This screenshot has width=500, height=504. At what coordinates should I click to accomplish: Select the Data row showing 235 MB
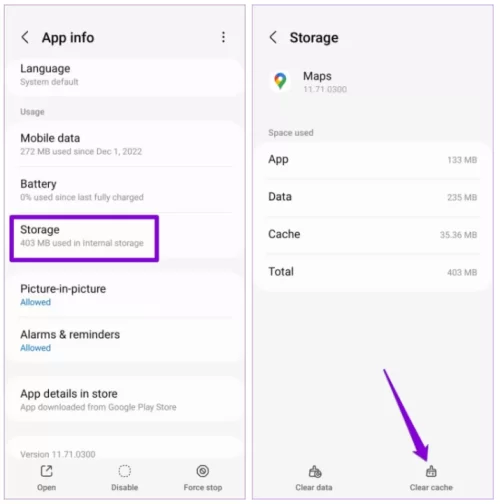click(x=373, y=197)
